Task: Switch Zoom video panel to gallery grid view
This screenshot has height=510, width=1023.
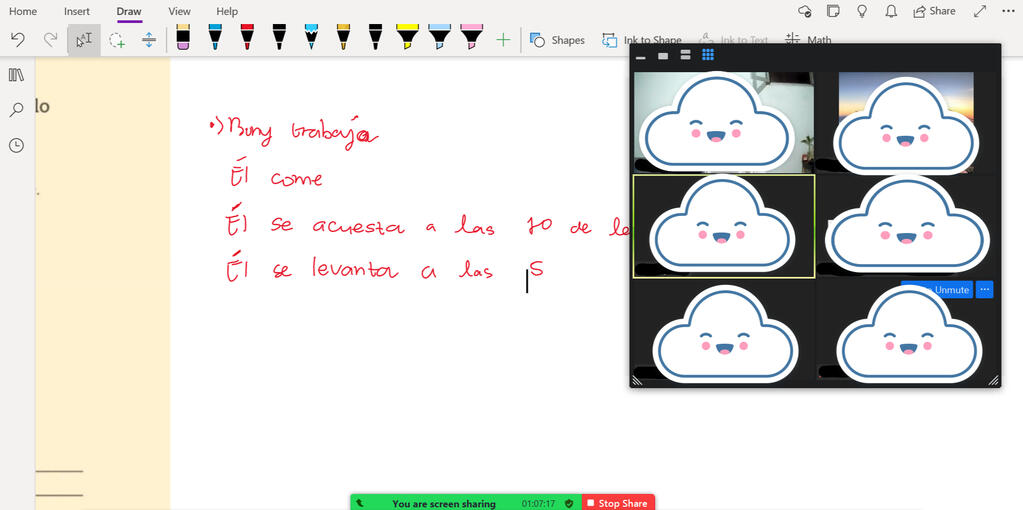Action: (x=708, y=55)
